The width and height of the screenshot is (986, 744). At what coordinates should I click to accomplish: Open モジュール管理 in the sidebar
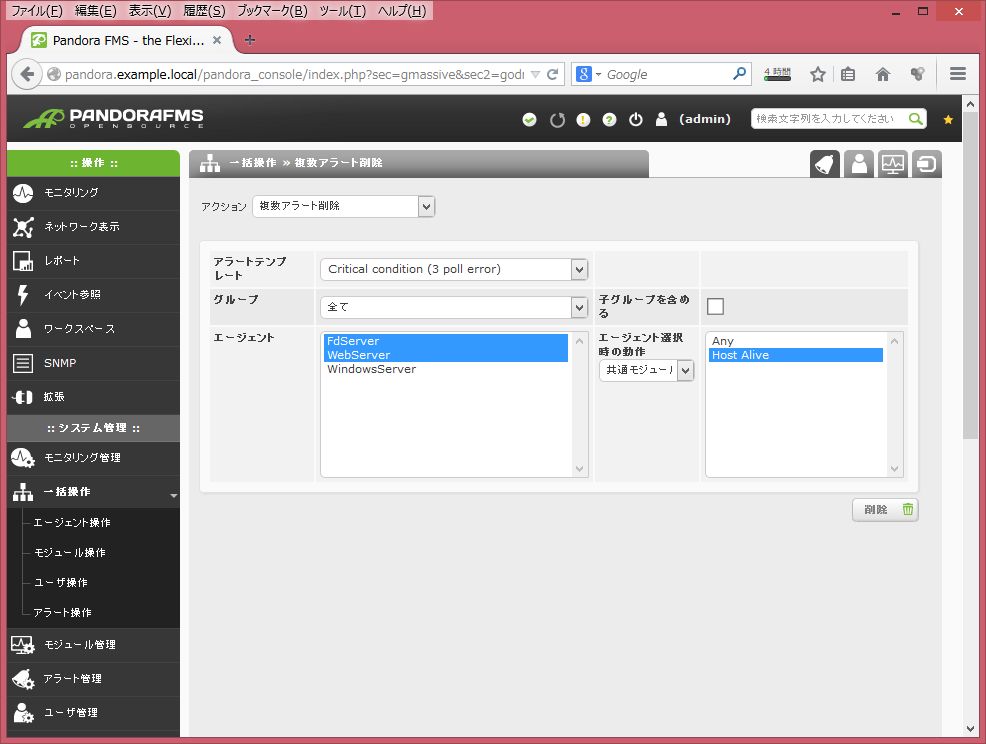(x=93, y=645)
